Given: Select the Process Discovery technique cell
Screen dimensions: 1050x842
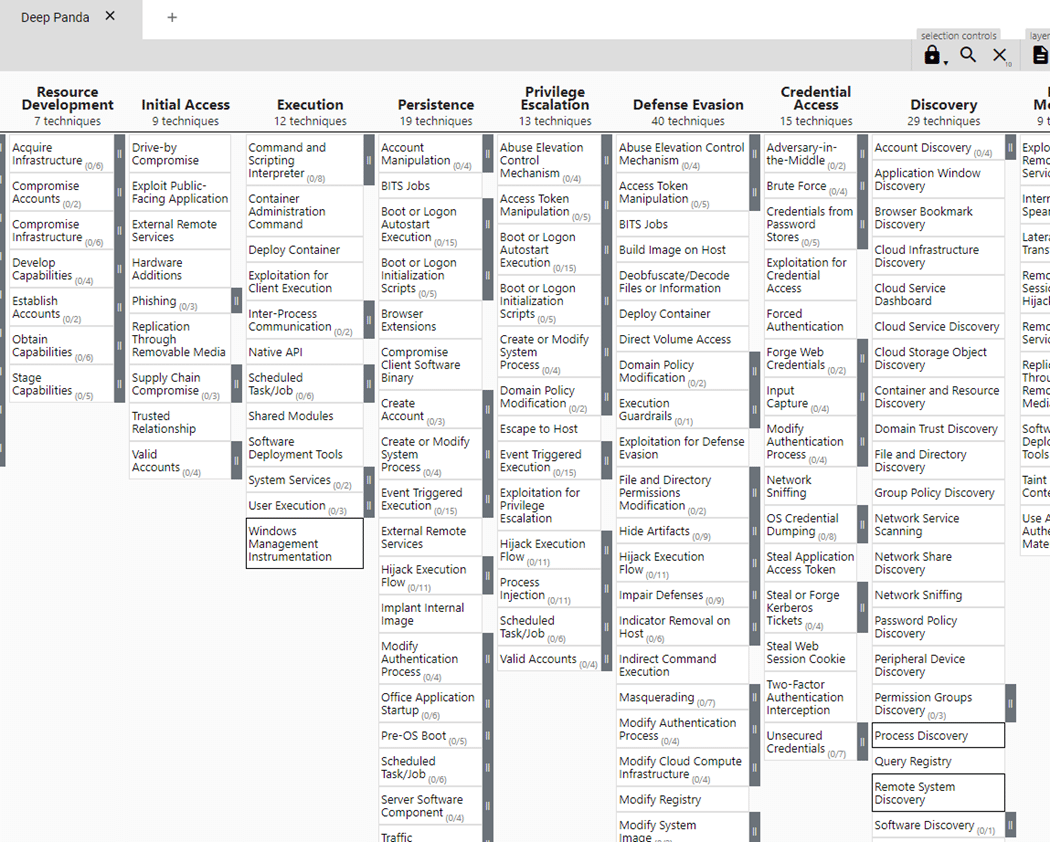Looking at the screenshot, I should [x=937, y=736].
